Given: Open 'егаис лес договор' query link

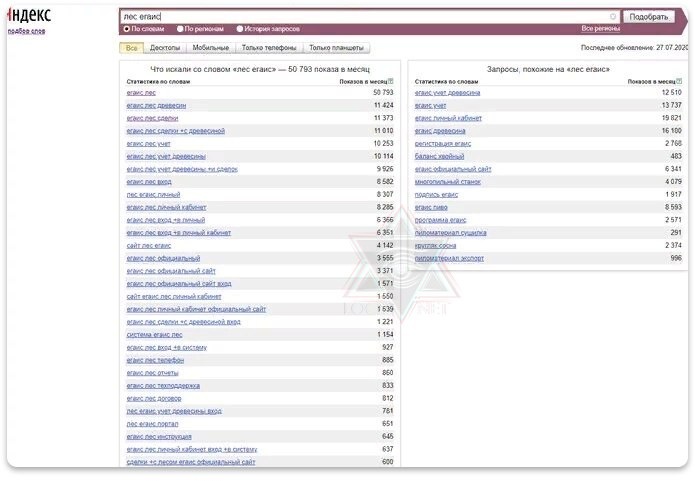Looking at the screenshot, I should [x=154, y=398].
